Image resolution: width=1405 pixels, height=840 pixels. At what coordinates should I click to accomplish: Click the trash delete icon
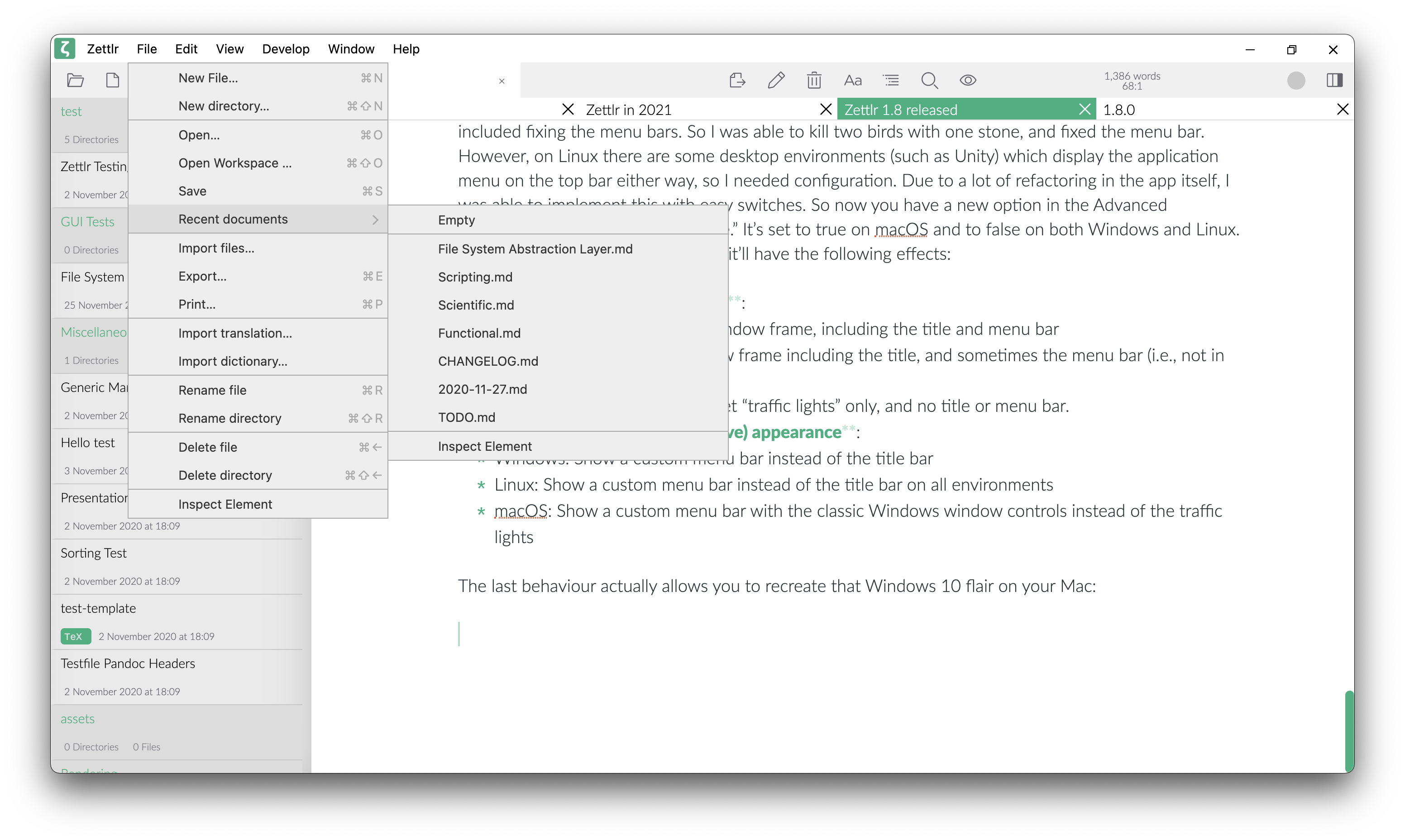point(814,81)
